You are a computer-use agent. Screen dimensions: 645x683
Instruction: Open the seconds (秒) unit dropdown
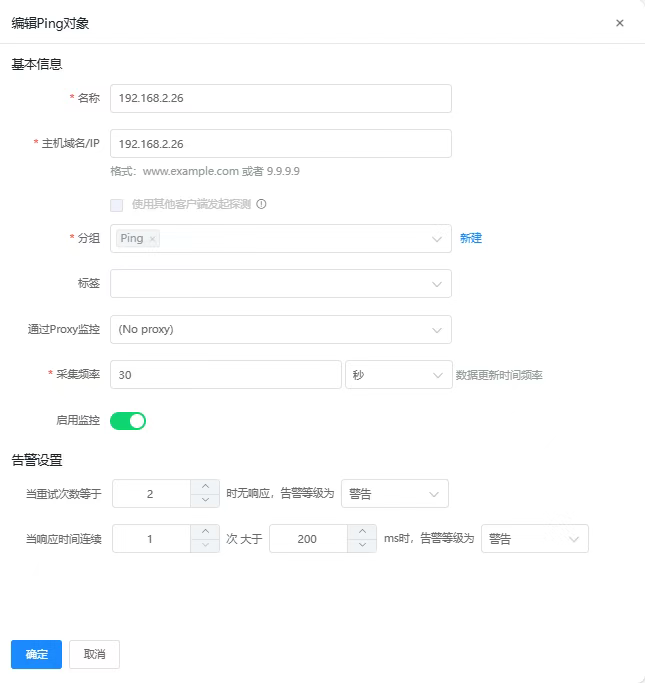[397, 375]
